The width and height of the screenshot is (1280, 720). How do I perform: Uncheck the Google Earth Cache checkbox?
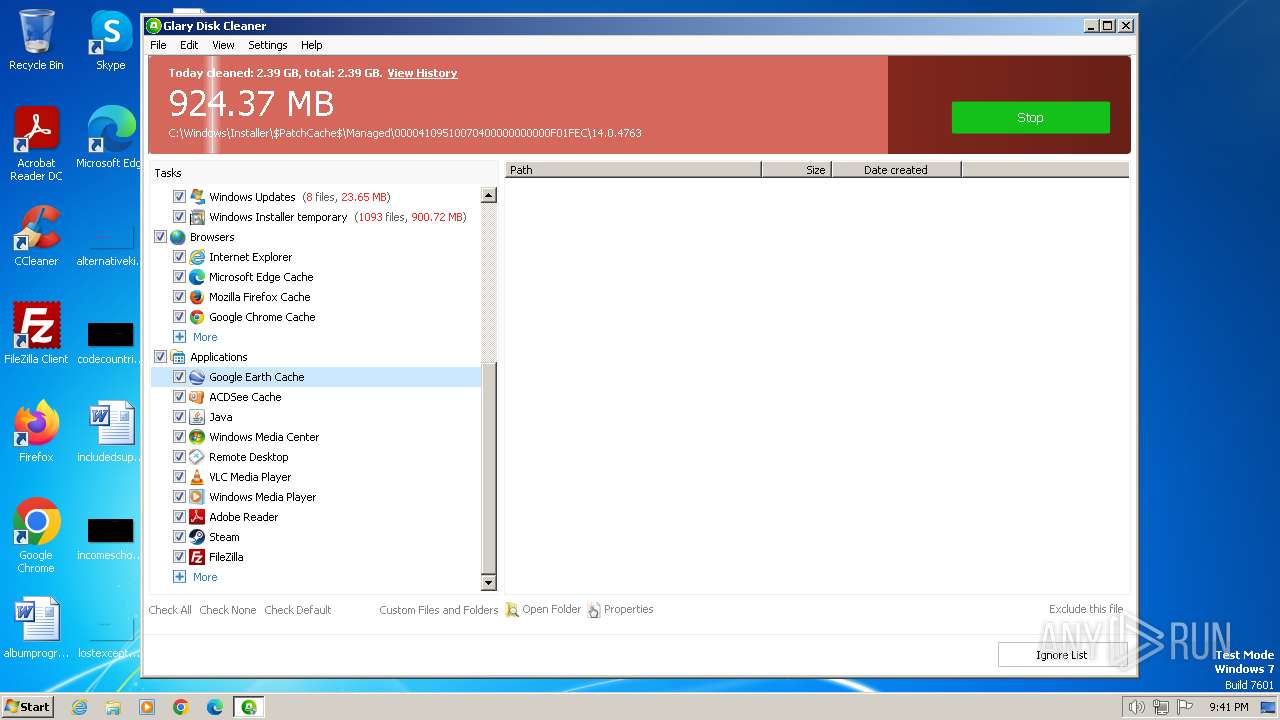(180, 377)
